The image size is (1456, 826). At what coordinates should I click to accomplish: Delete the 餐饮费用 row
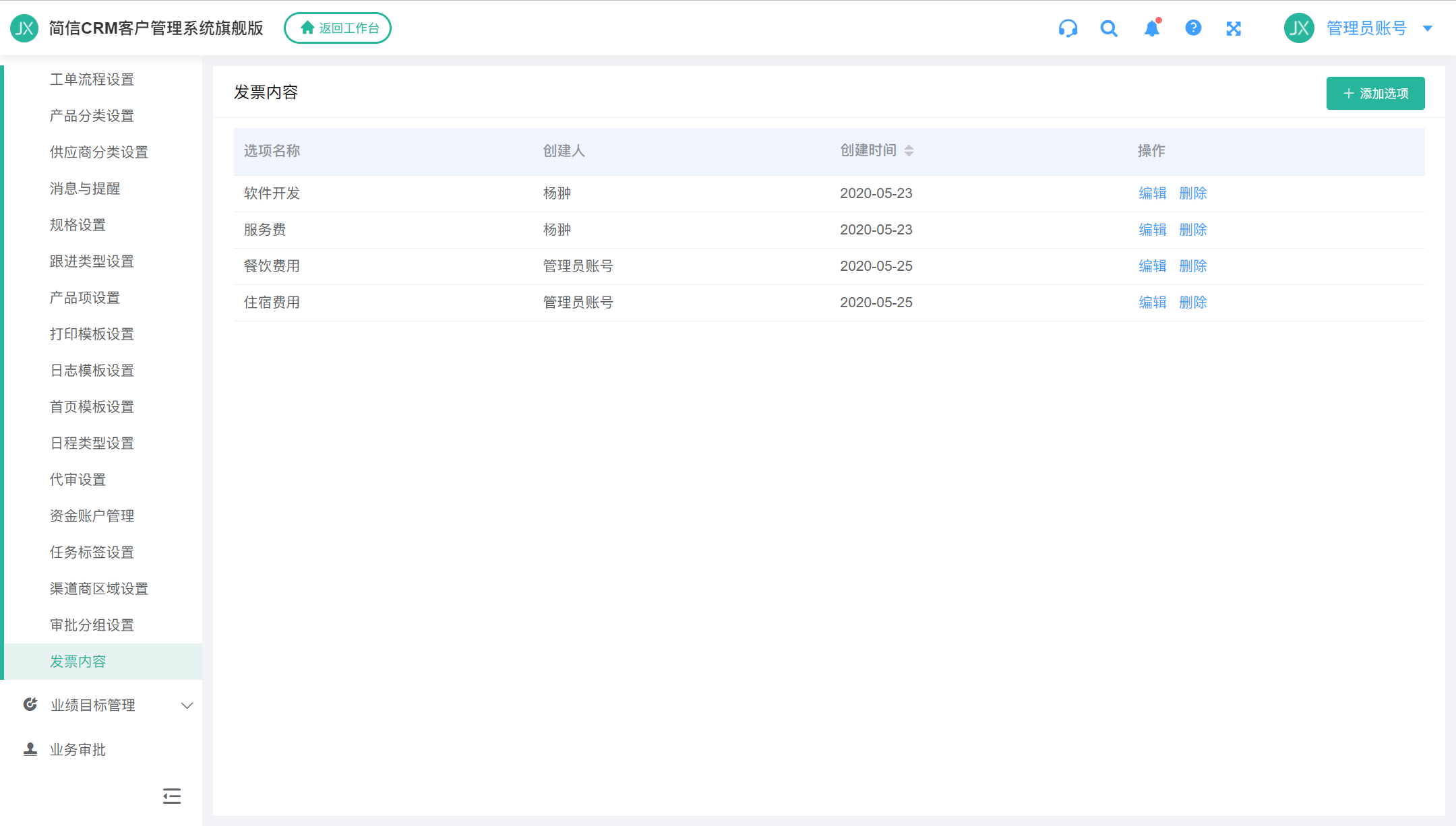click(1192, 266)
